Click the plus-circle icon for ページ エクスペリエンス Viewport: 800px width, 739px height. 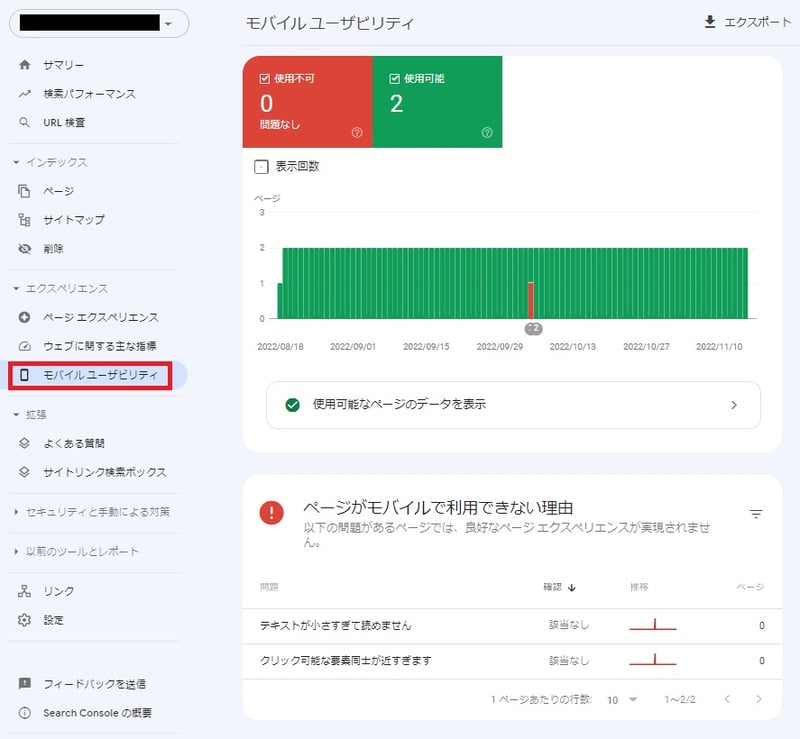pos(24,317)
